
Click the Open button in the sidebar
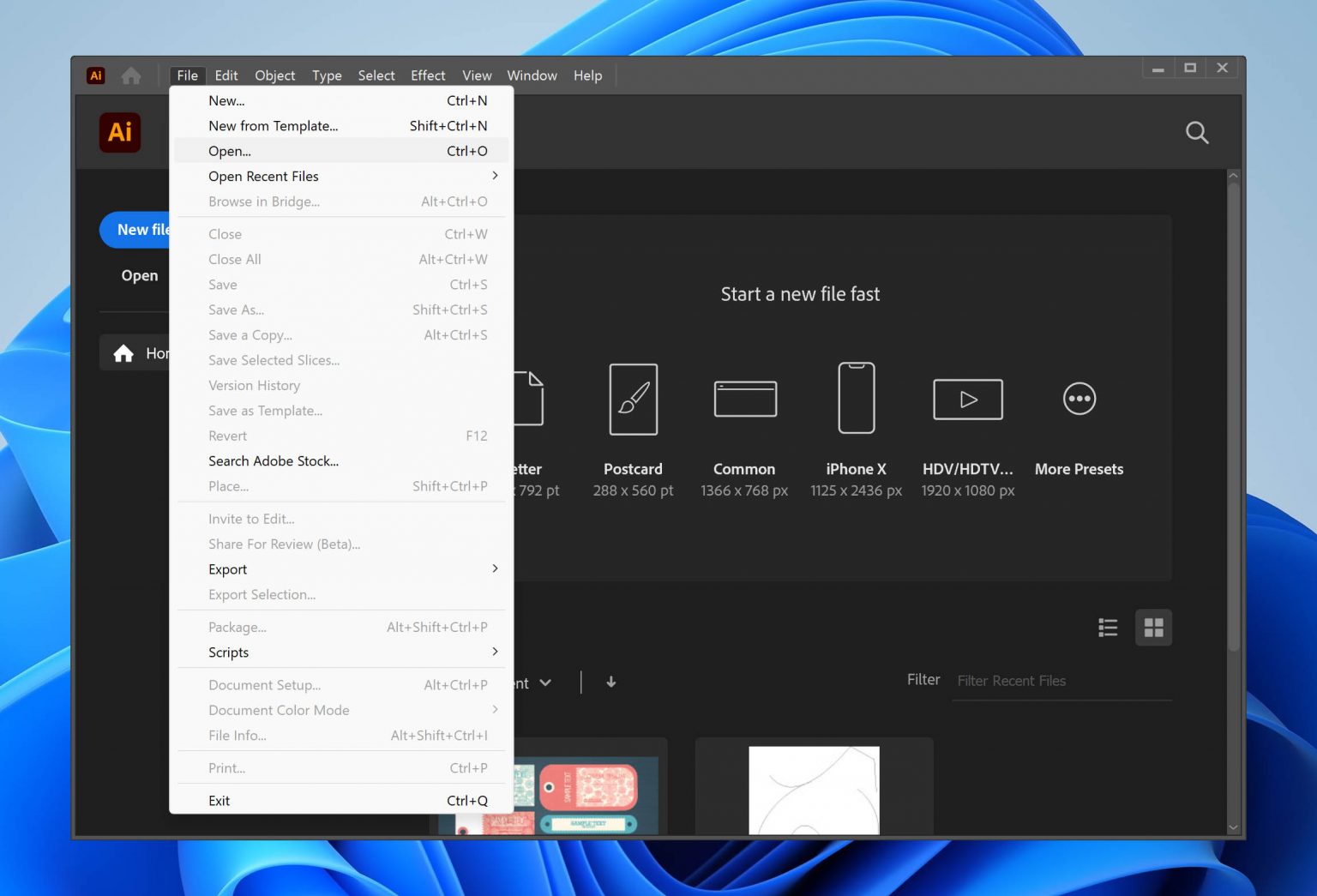[x=139, y=275]
